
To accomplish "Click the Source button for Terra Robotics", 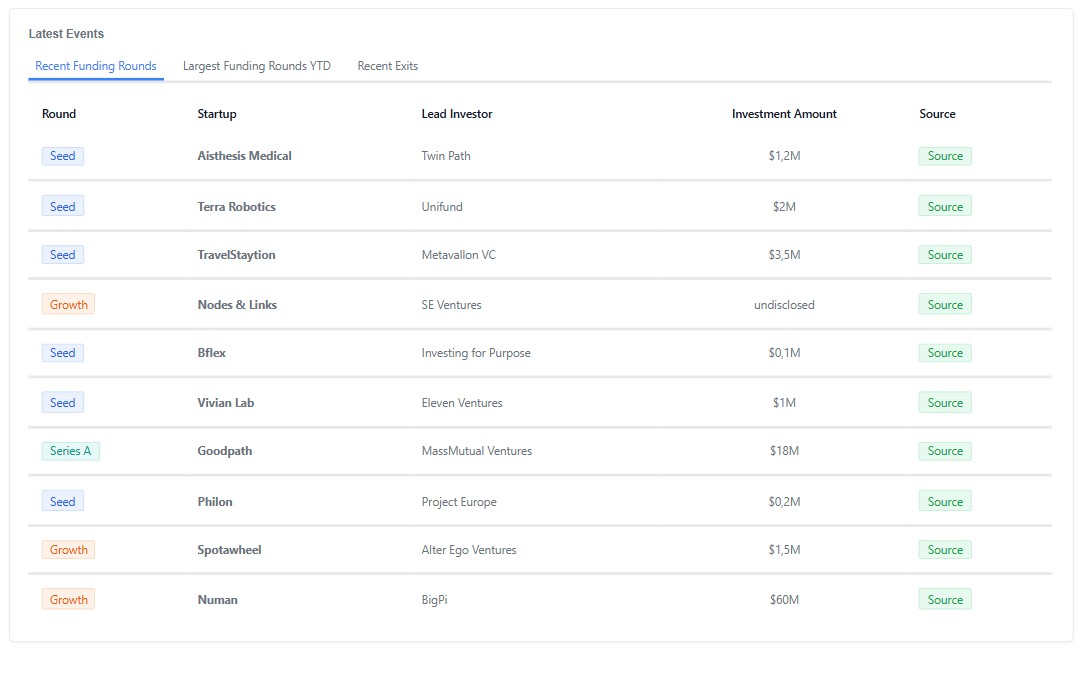I will coord(945,207).
